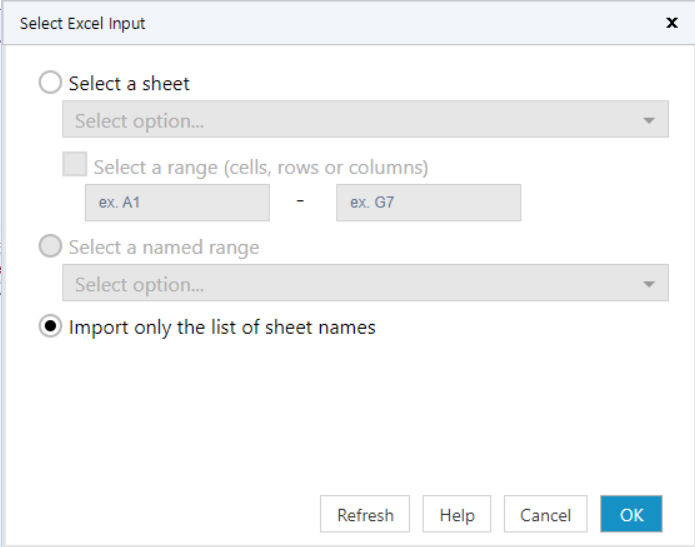Enable the "Select a range" checkbox
The height and width of the screenshot is (547, 695).
point(74,166)
